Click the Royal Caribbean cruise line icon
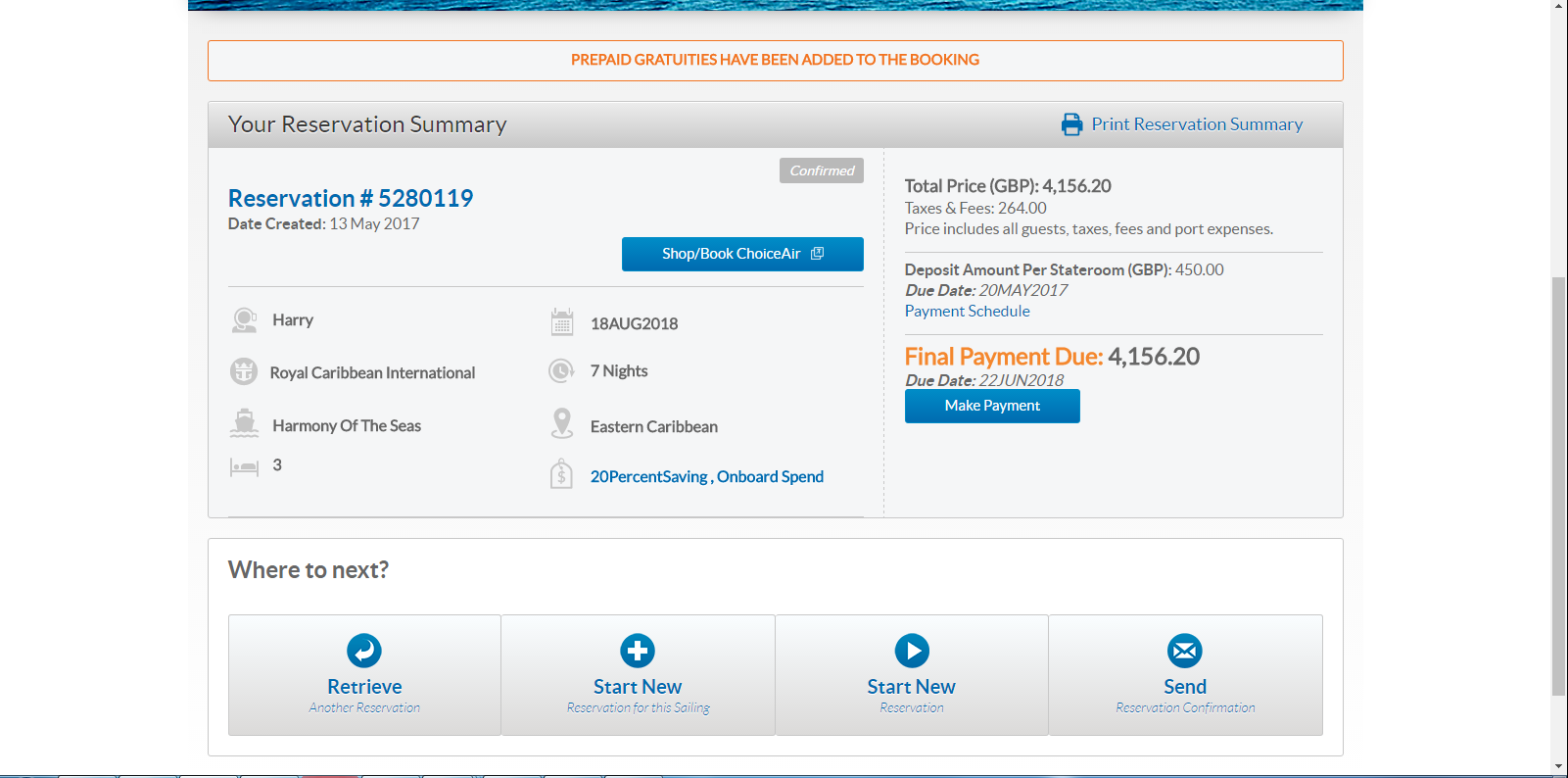 click(244, 372)
